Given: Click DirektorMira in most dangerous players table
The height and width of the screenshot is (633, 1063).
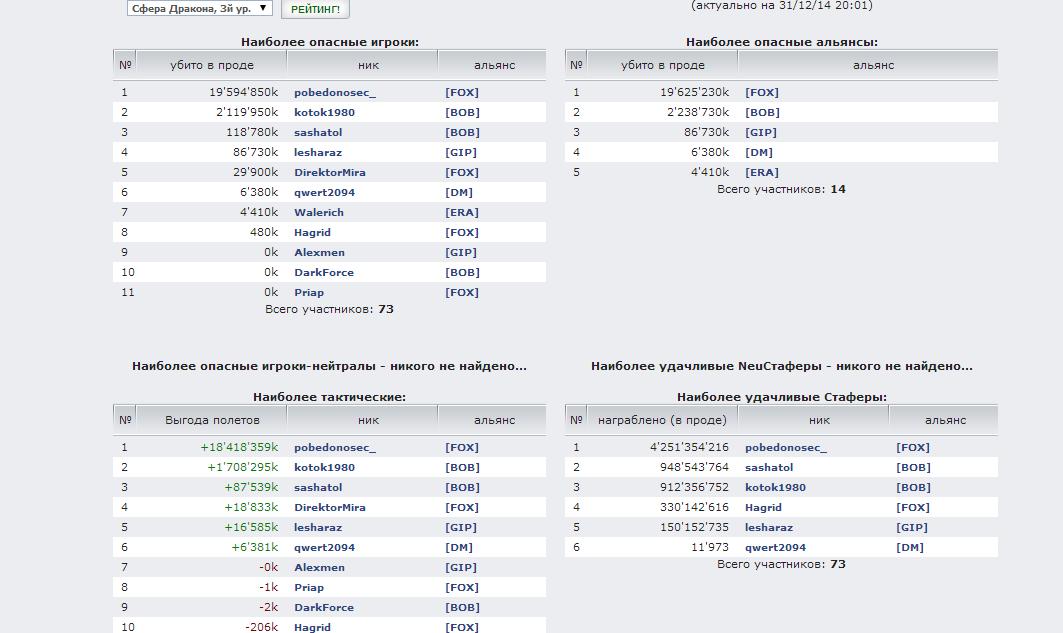Looking at the screenshot, I should tap(329, 172).
